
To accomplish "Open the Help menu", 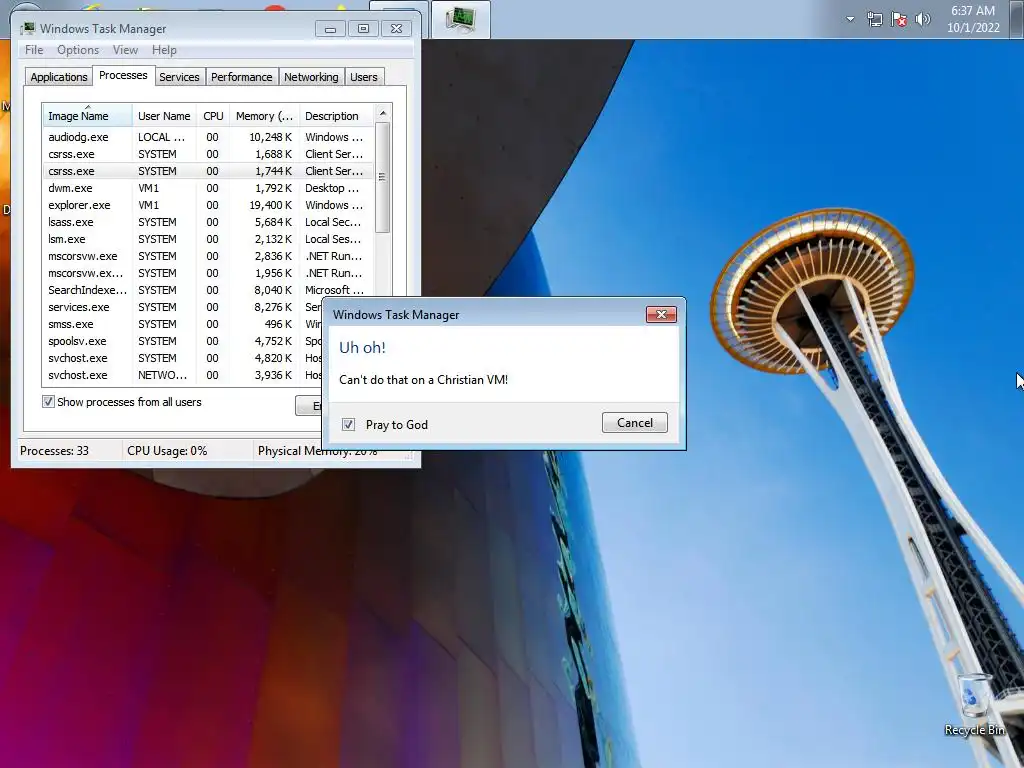I will click(x=164, y=50).
